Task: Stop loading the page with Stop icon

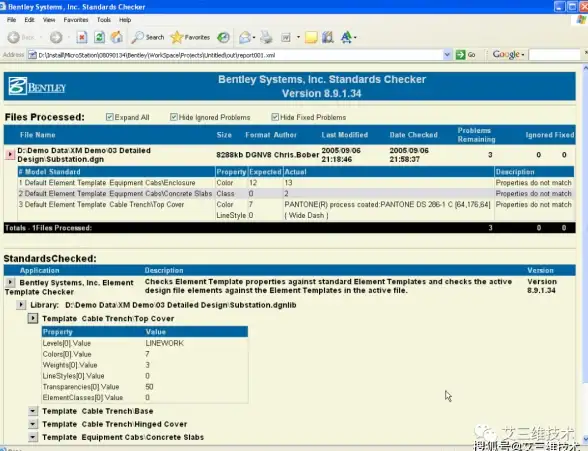Action: (x=82, y=37)
